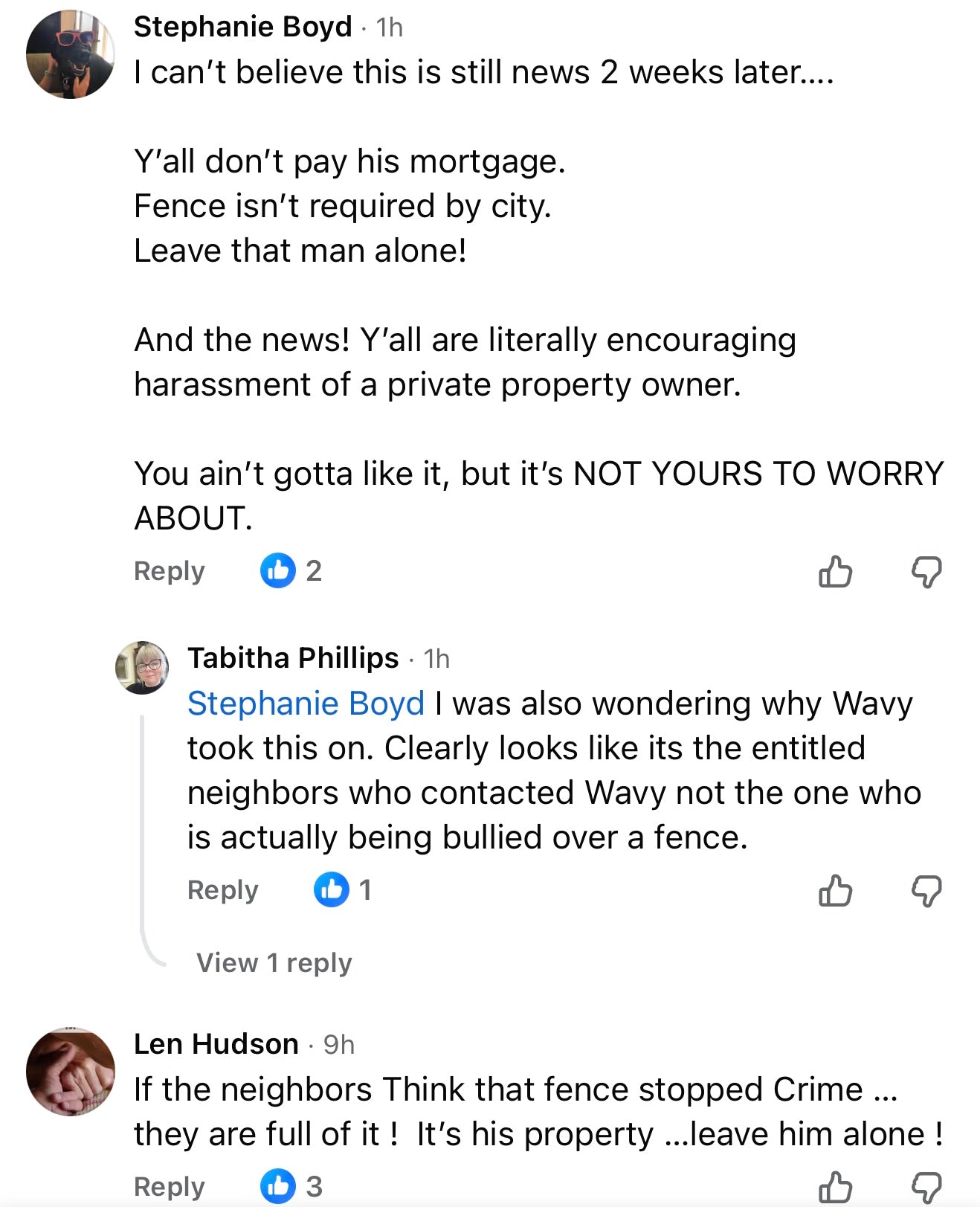Click Tabitha Phillips' profile picture

(x=142, y=667)
